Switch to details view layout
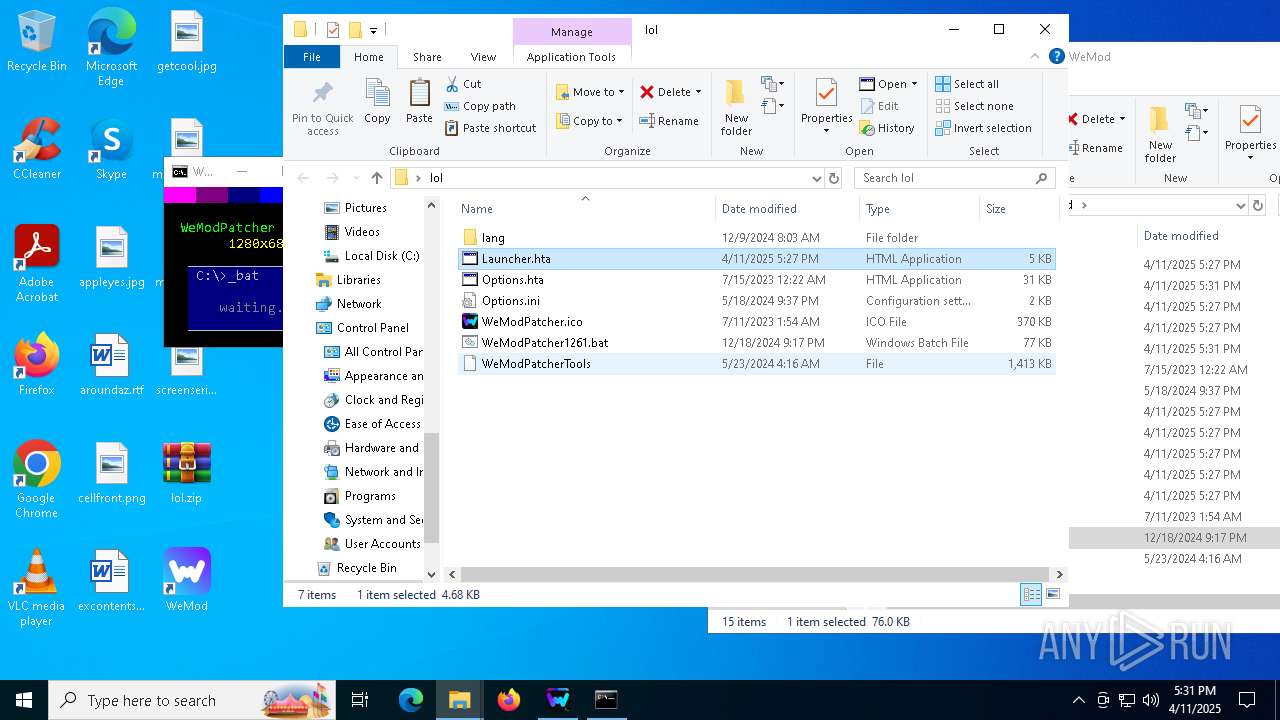 point(1031,595)
